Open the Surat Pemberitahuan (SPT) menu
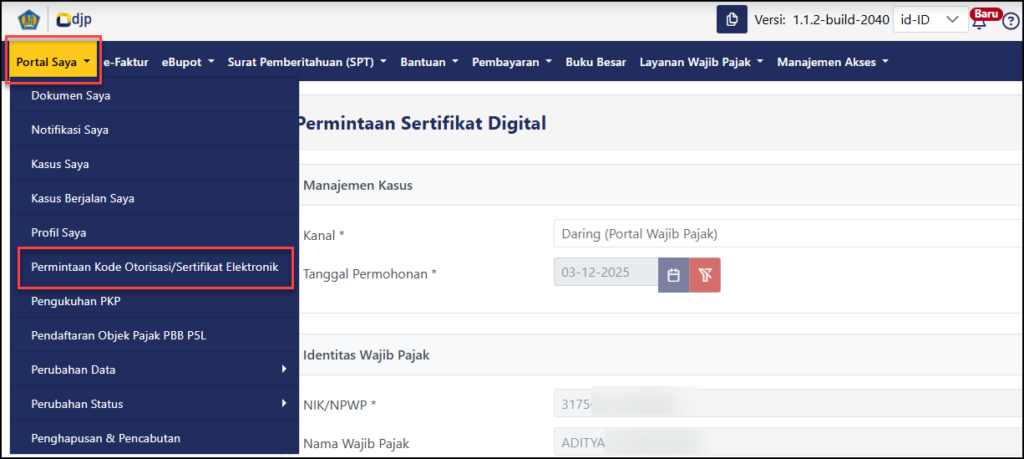The height and width of the screenshot is (459, 1024). coord(307,62)
